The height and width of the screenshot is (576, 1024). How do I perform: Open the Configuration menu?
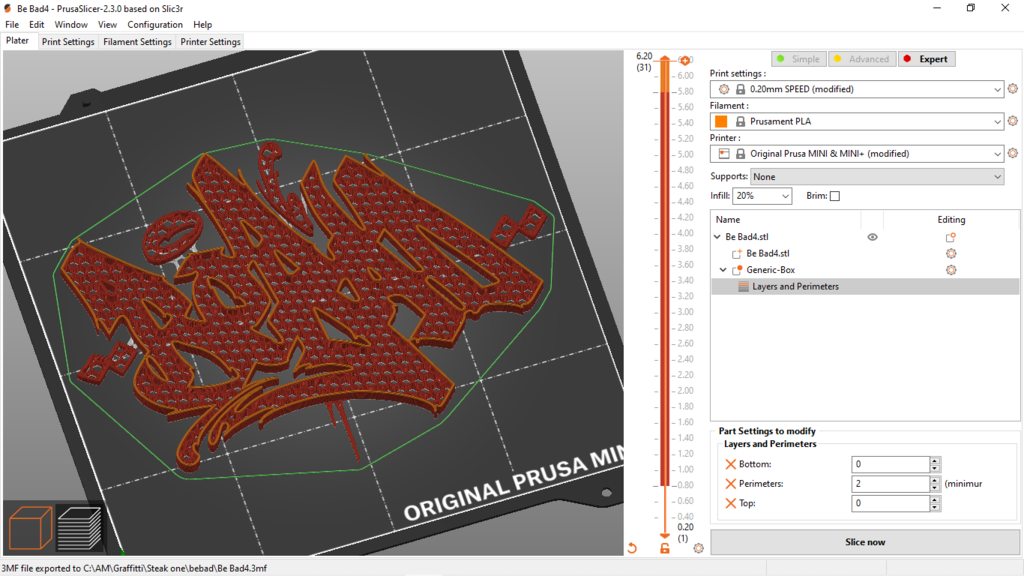pos(155,24)
